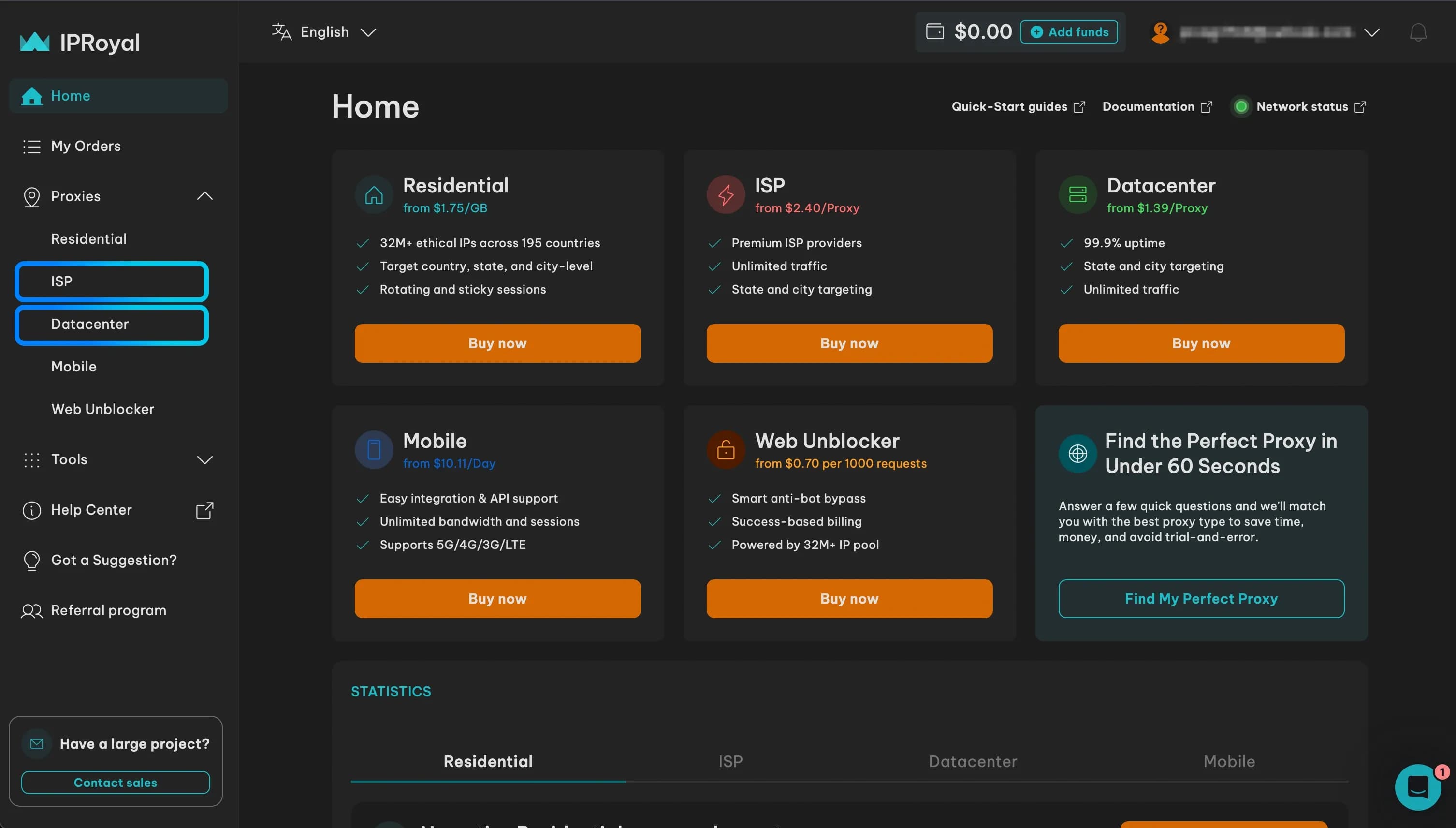Image resolution: width=1456 pixels, height=828 pixels.
Task: Open the account menu chevron
Action: [x=1371, y=32]
